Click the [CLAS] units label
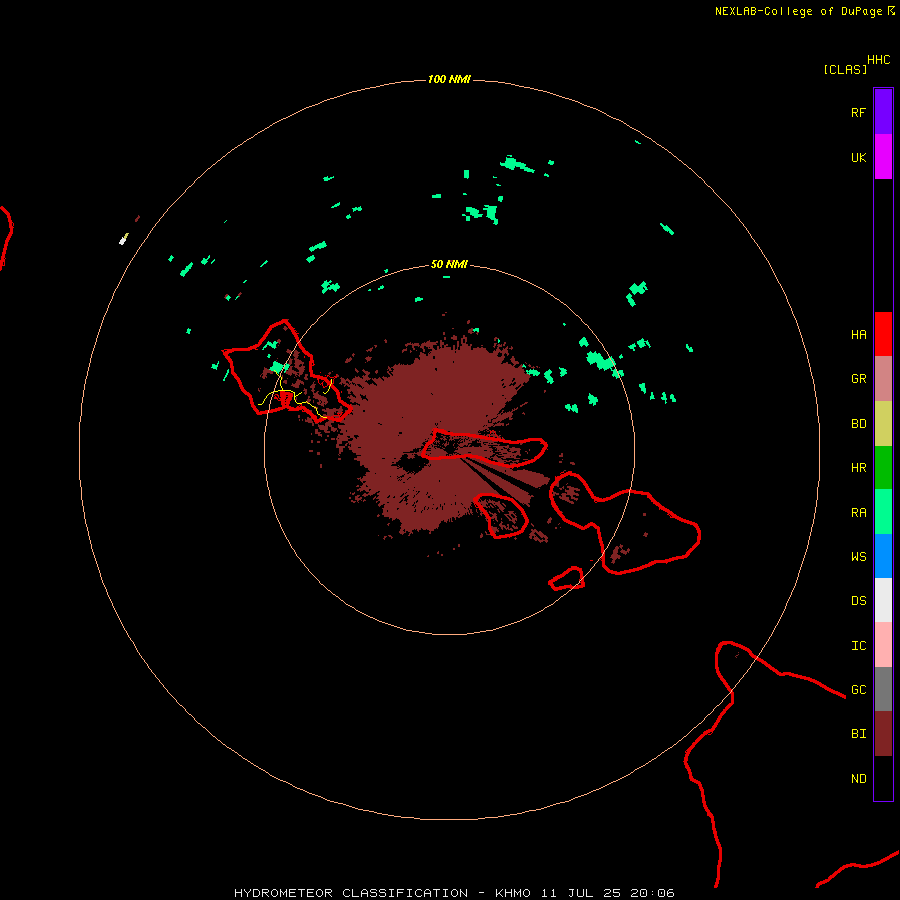The image size is (900, 900). click(845, 69)
